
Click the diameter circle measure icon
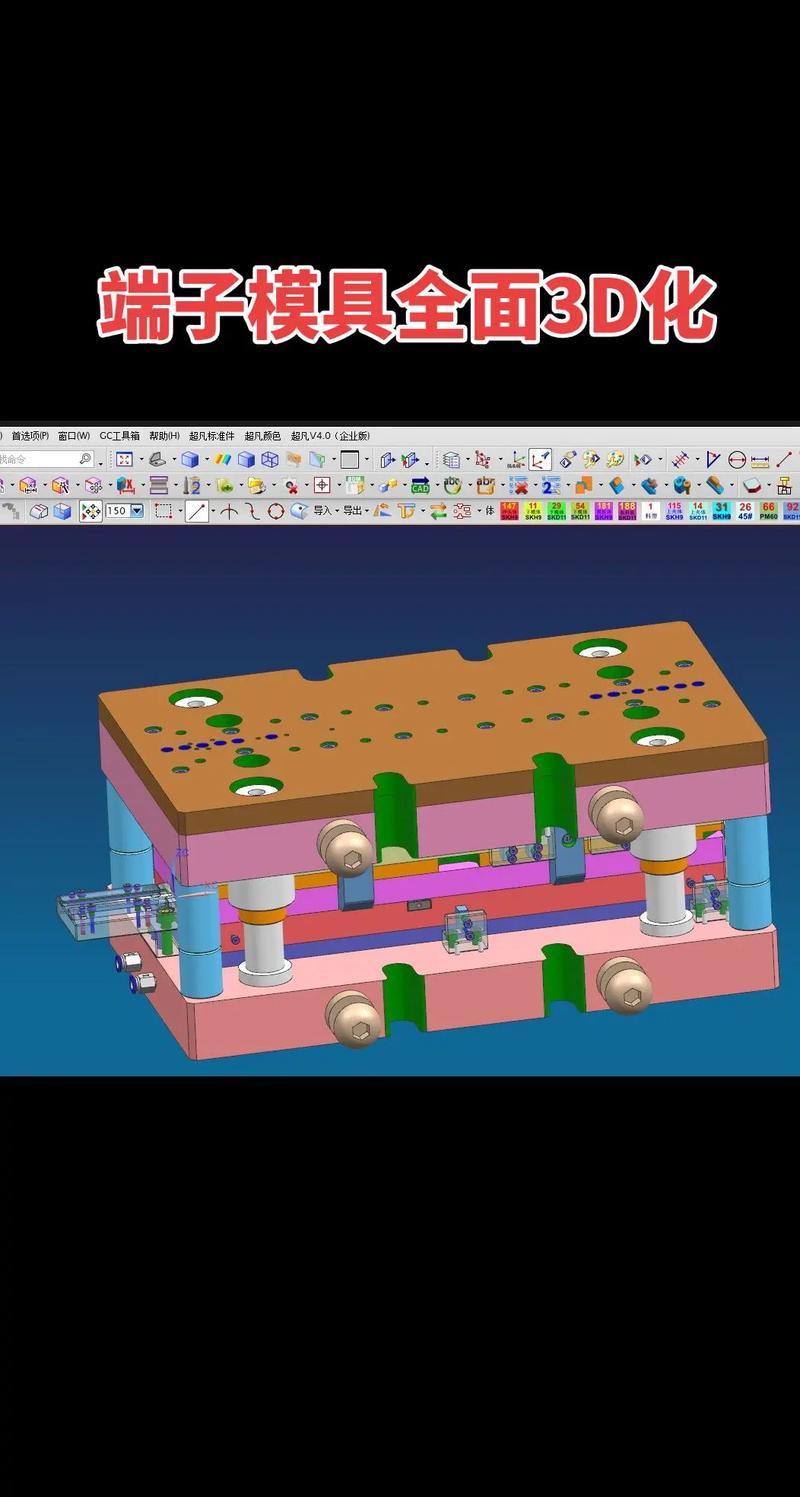(x=737, y=460)
